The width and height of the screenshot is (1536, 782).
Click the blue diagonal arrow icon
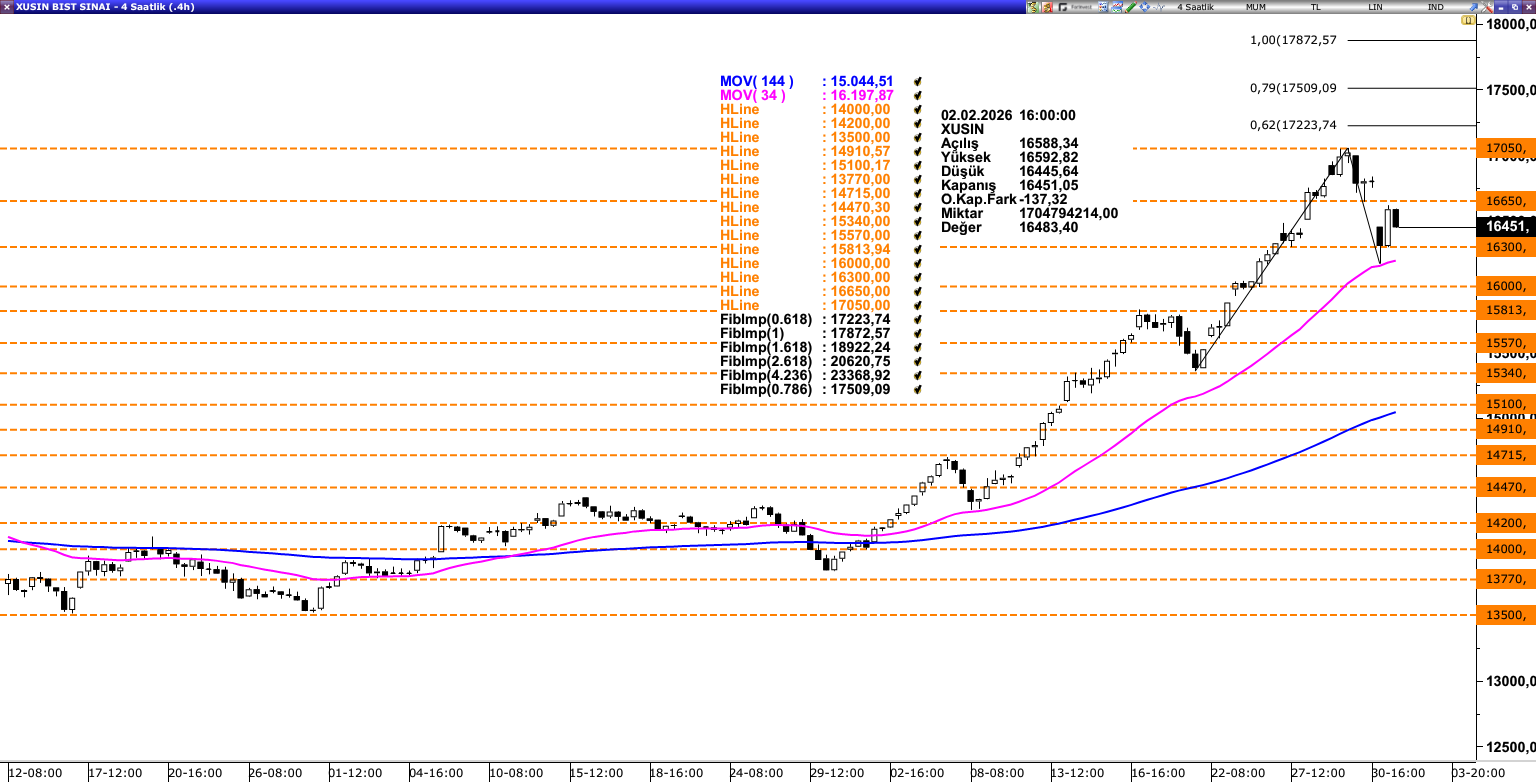pos(1474,7)
